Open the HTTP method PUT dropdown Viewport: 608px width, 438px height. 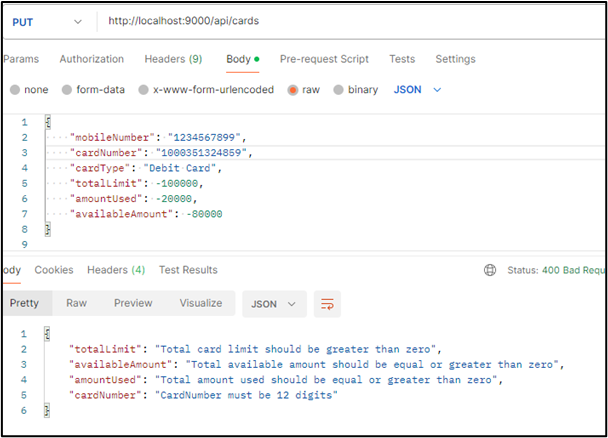click(47, 22)
